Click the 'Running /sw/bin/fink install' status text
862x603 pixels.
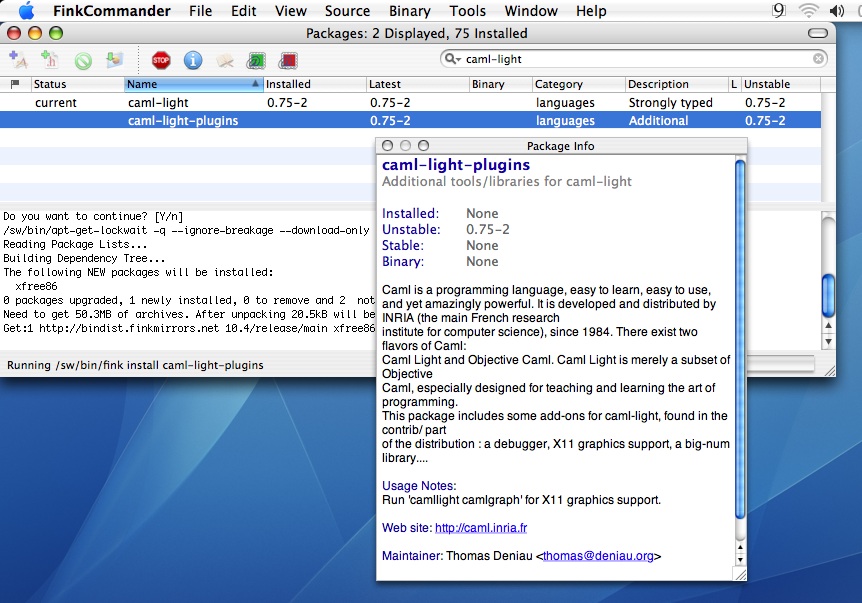[x=135, y=365]
